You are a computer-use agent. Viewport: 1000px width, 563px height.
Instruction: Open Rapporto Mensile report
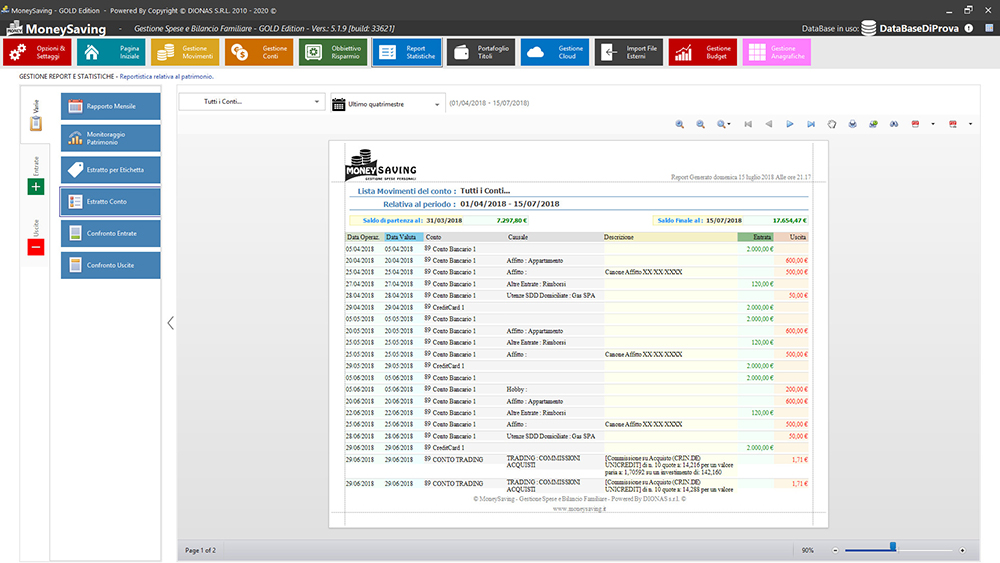pyautogui.click(x=110, y=106)
